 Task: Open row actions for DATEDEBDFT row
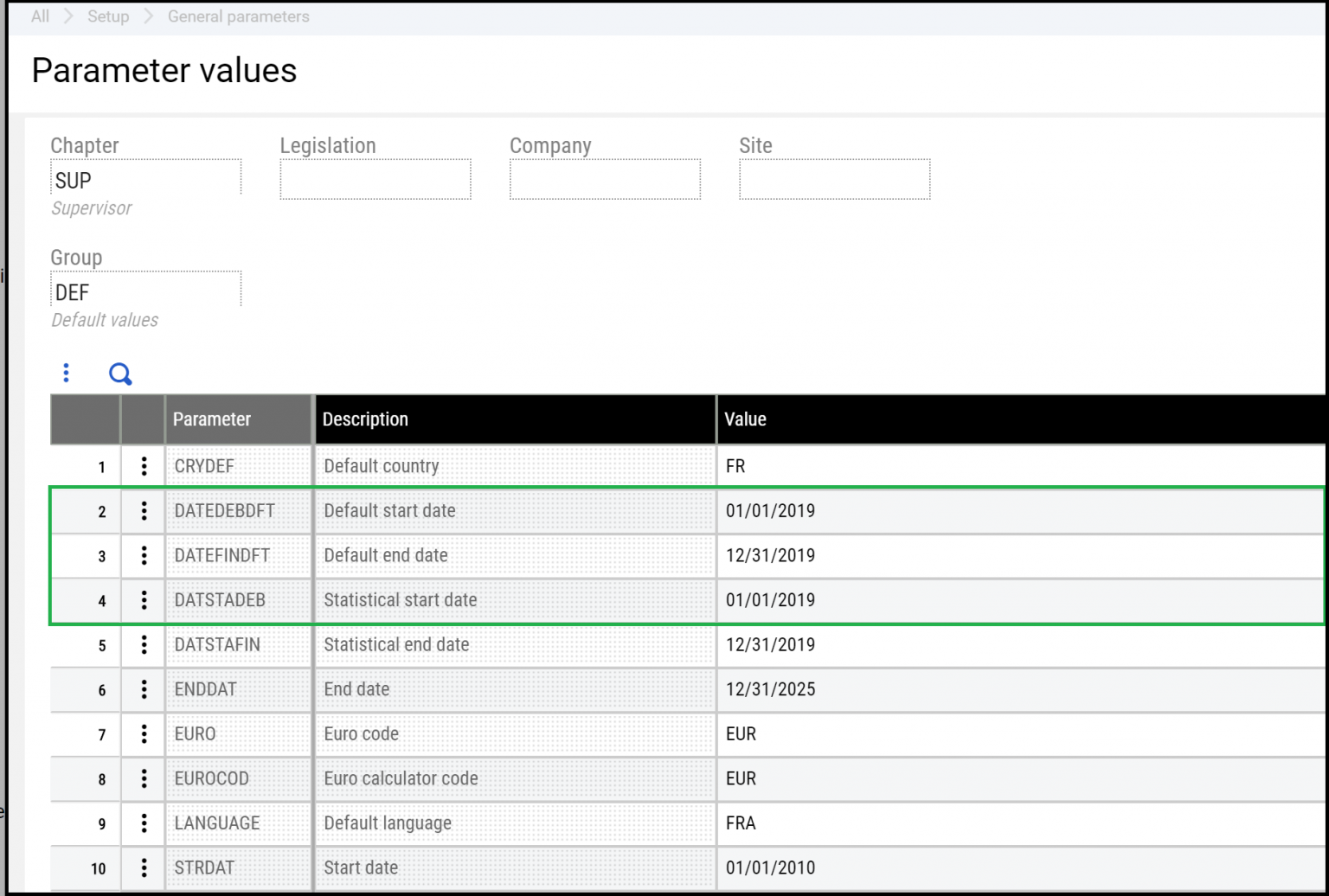click(x=142, y=511)
